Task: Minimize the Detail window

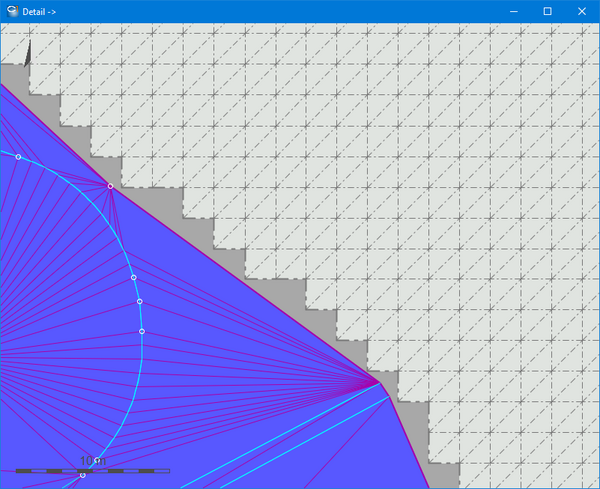Action: tap(514, 11)
